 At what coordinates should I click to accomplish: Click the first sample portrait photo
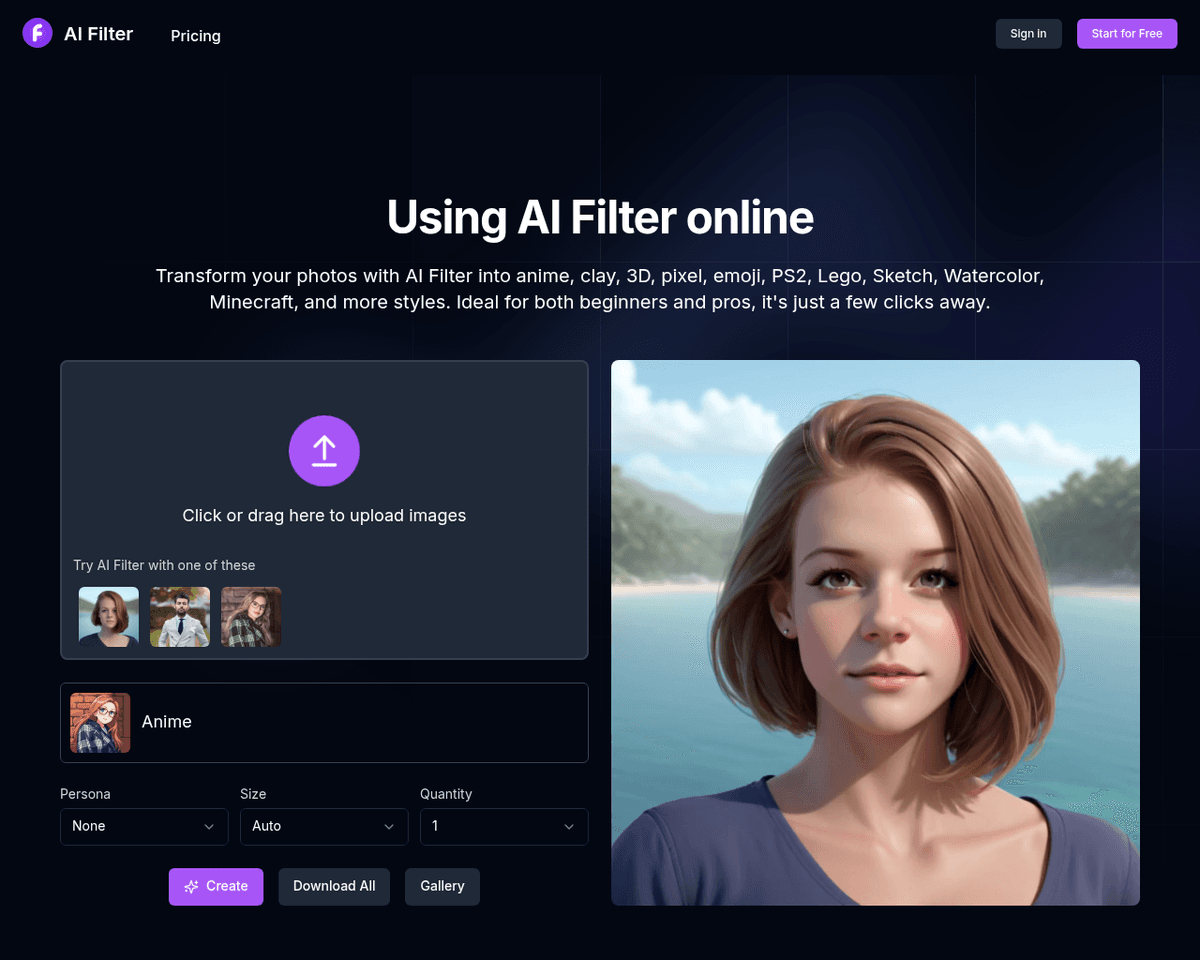[108, 616]
